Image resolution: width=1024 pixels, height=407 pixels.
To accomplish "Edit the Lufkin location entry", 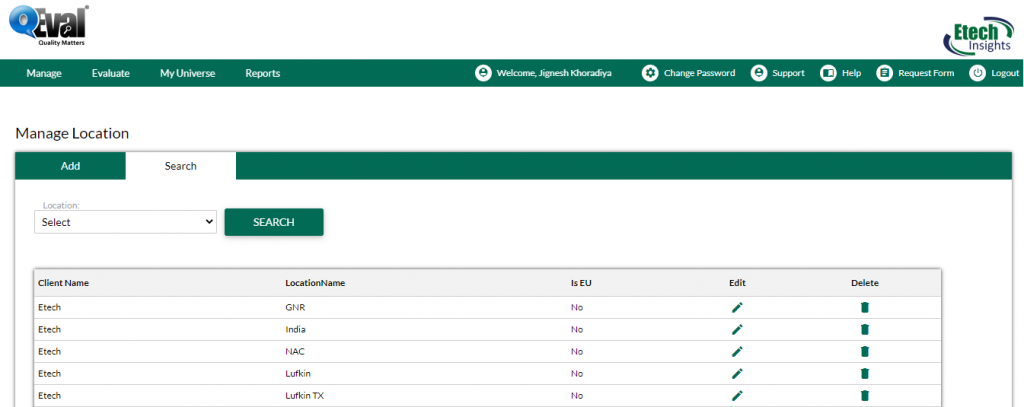I will 737,374.
